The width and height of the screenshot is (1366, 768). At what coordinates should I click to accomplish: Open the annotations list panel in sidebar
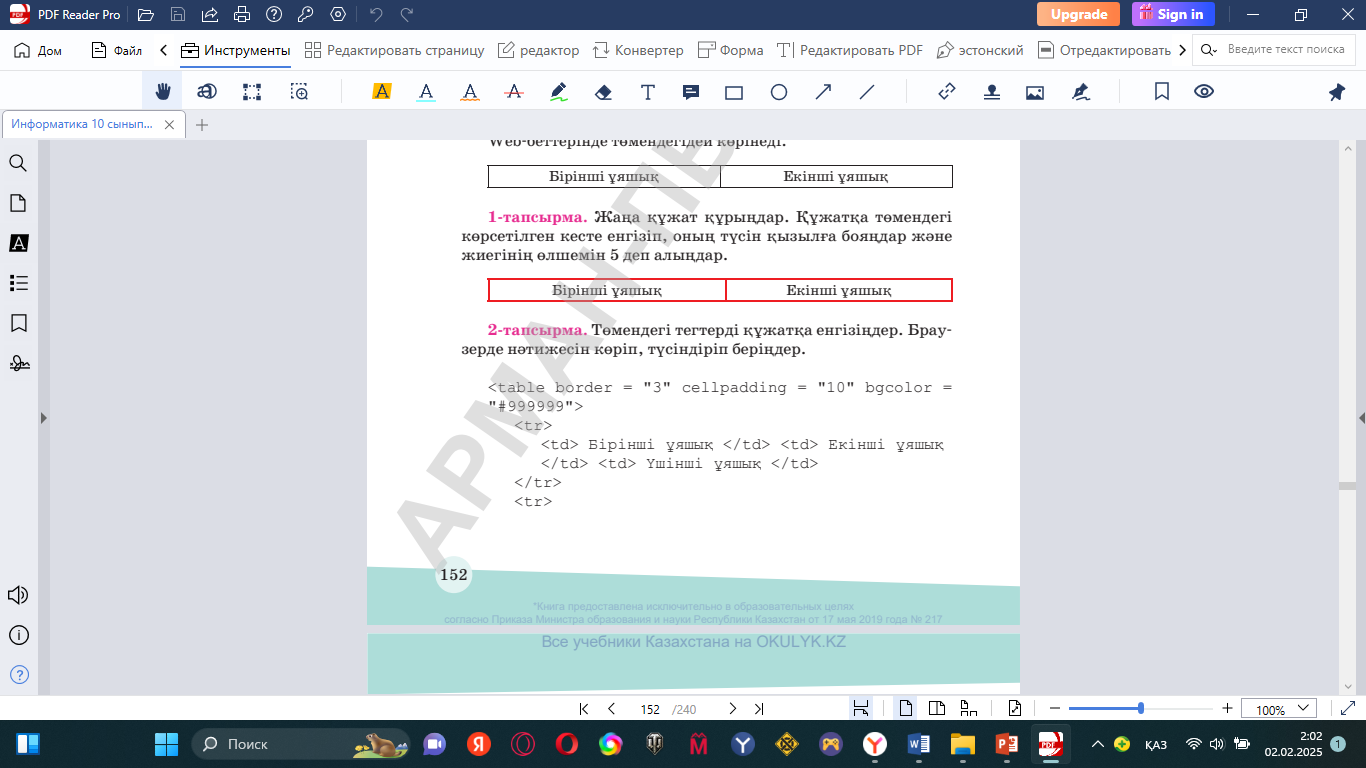pyautogui.click(x=18, y=243)
